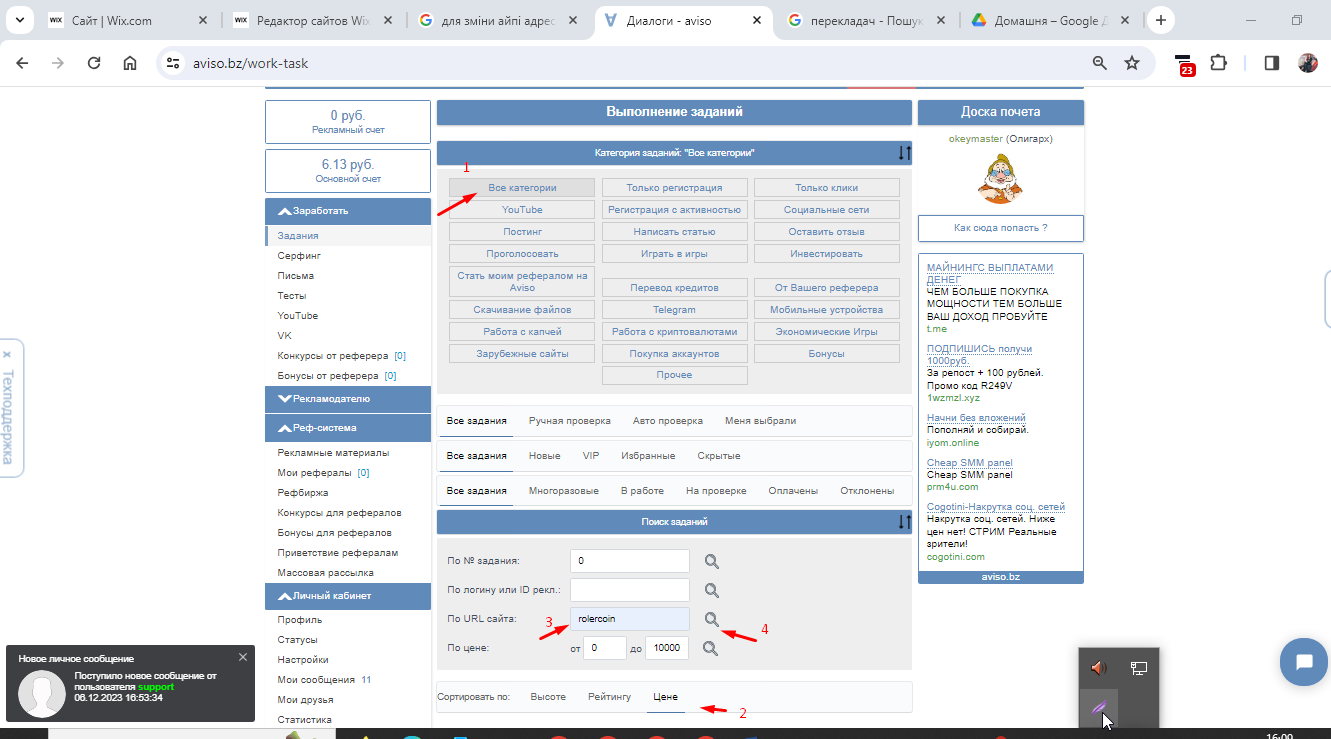Collapse the Заработать sidebar section
This screenshot has height=739, width=1331.
click(x=348, y=211)
